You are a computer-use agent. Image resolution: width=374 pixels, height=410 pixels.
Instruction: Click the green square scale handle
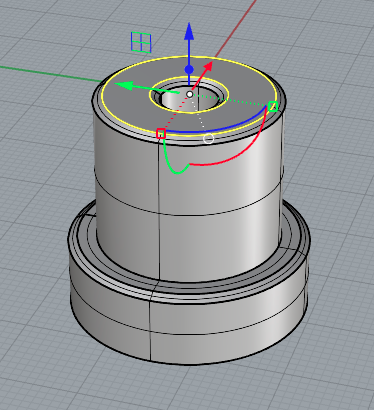(x=273, y=106)
